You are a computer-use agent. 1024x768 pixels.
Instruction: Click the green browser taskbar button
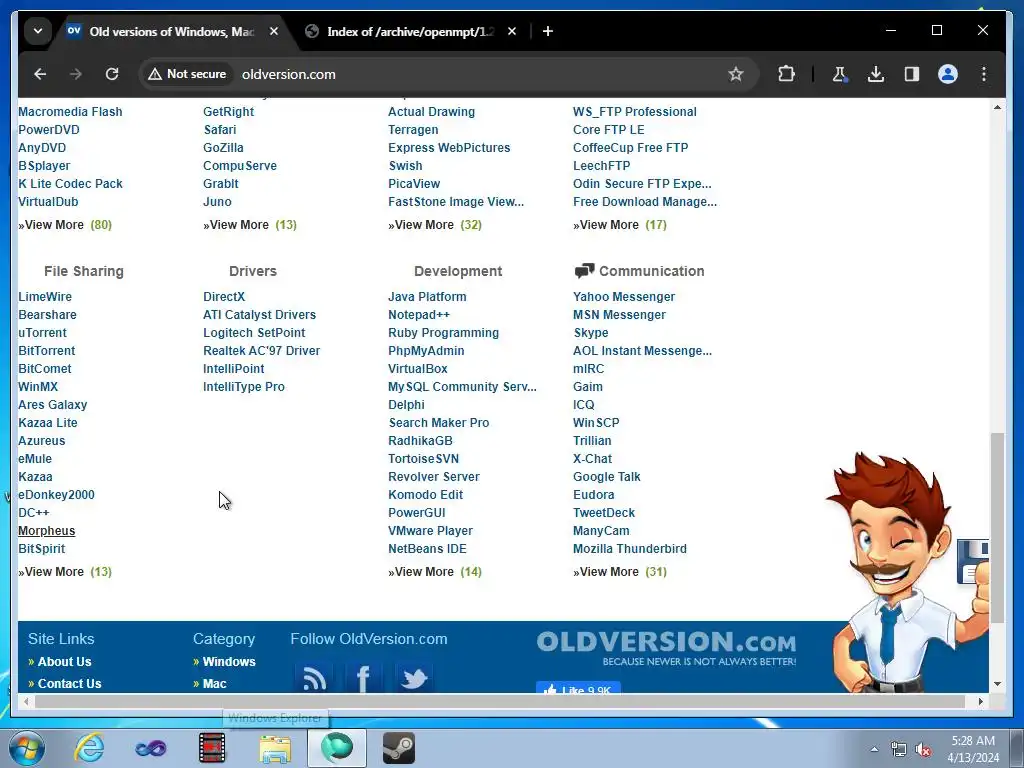(337, 748)
